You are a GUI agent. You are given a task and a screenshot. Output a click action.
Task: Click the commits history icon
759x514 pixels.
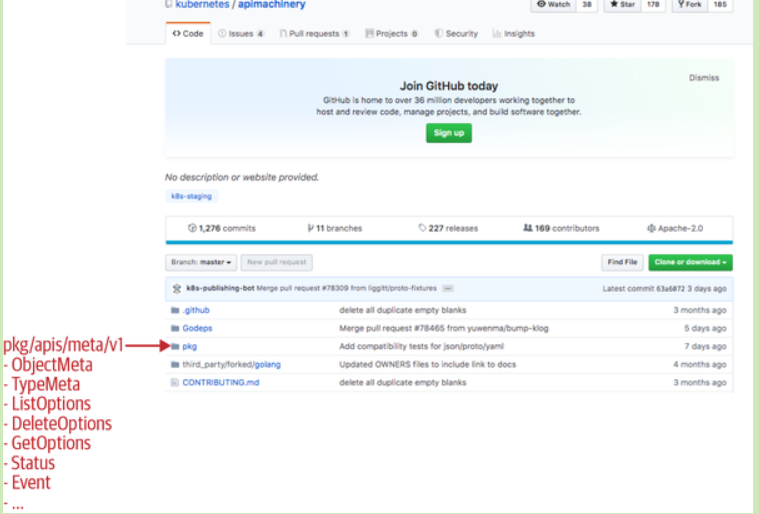tap(192, 228)
